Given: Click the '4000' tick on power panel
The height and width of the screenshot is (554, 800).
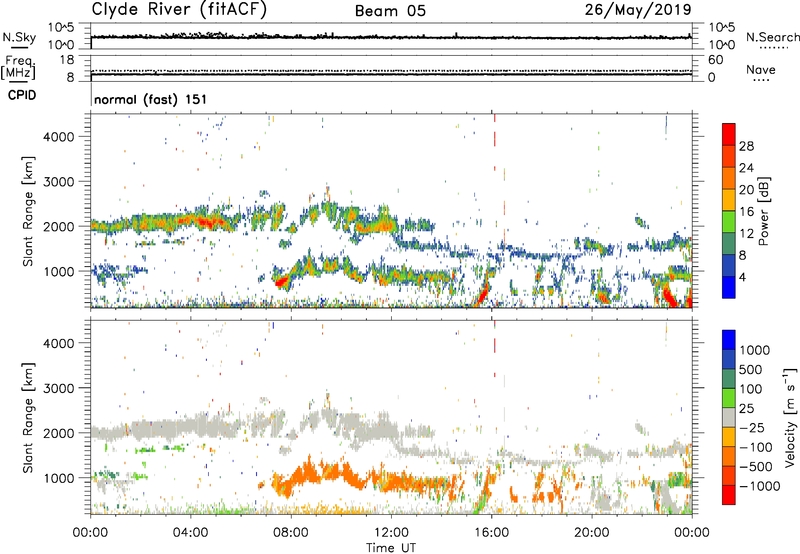Looking at the screenshot, I should coord(58,137).
